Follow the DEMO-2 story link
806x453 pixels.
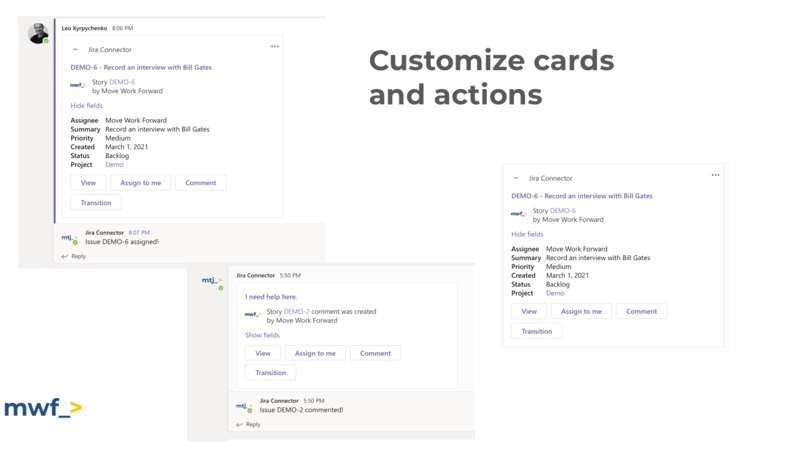tap(297, 311)
